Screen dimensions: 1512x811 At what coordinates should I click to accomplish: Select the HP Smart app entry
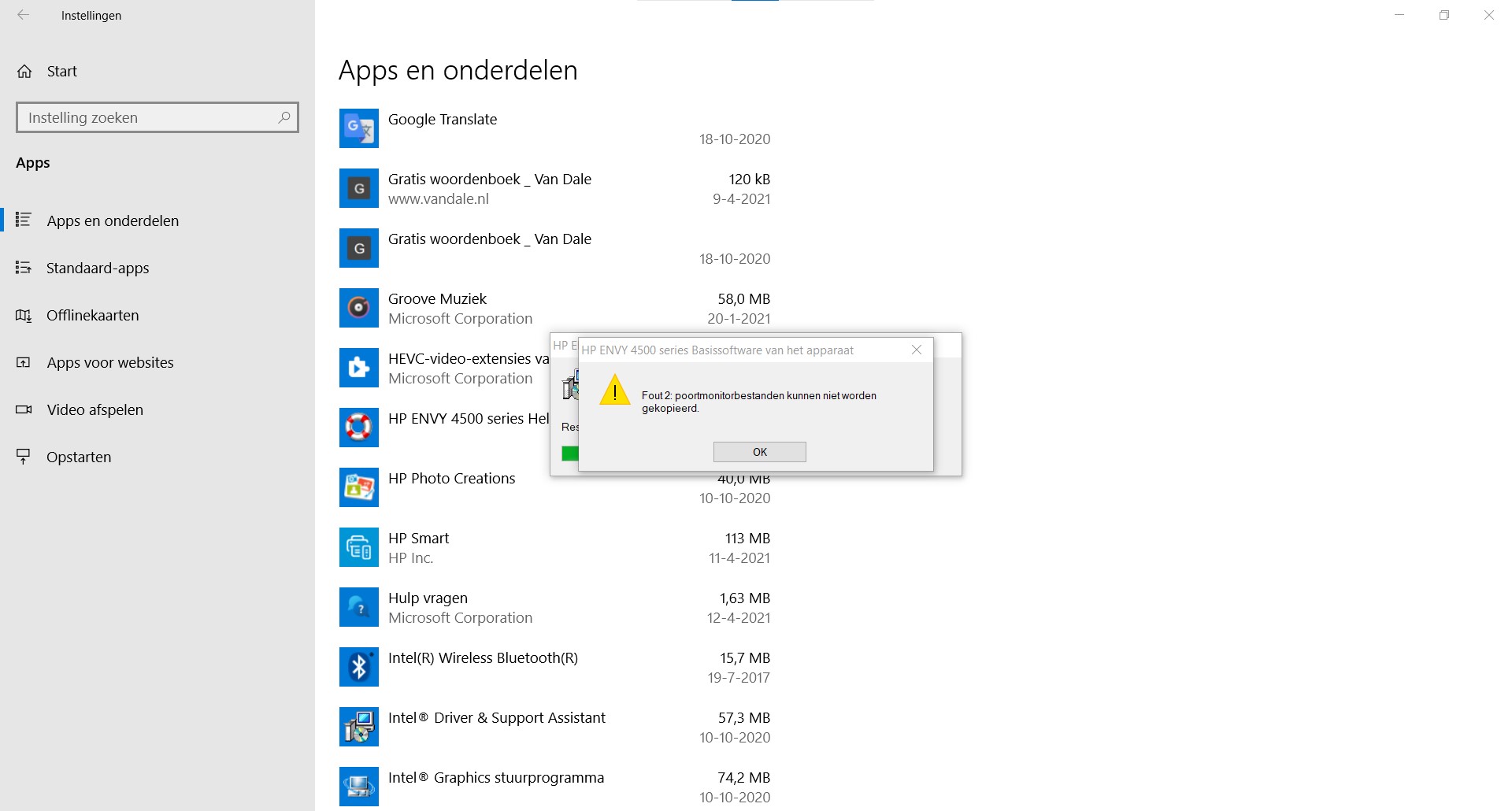point(555,547)
